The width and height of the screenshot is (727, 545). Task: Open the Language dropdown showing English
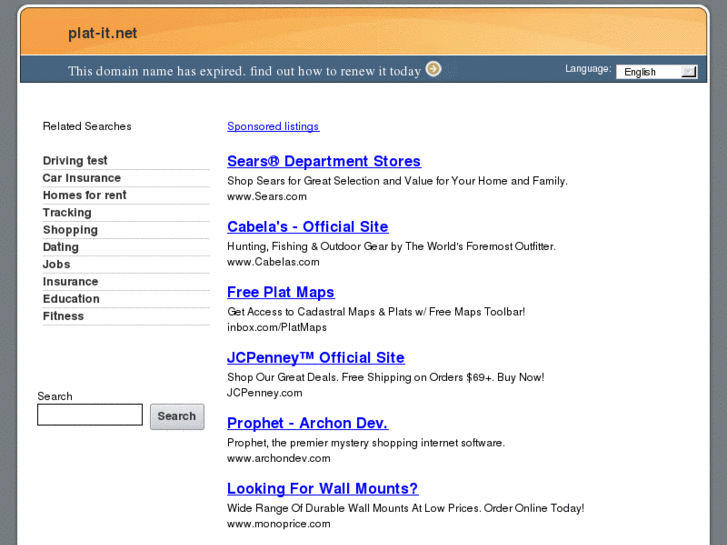point(657,72)
